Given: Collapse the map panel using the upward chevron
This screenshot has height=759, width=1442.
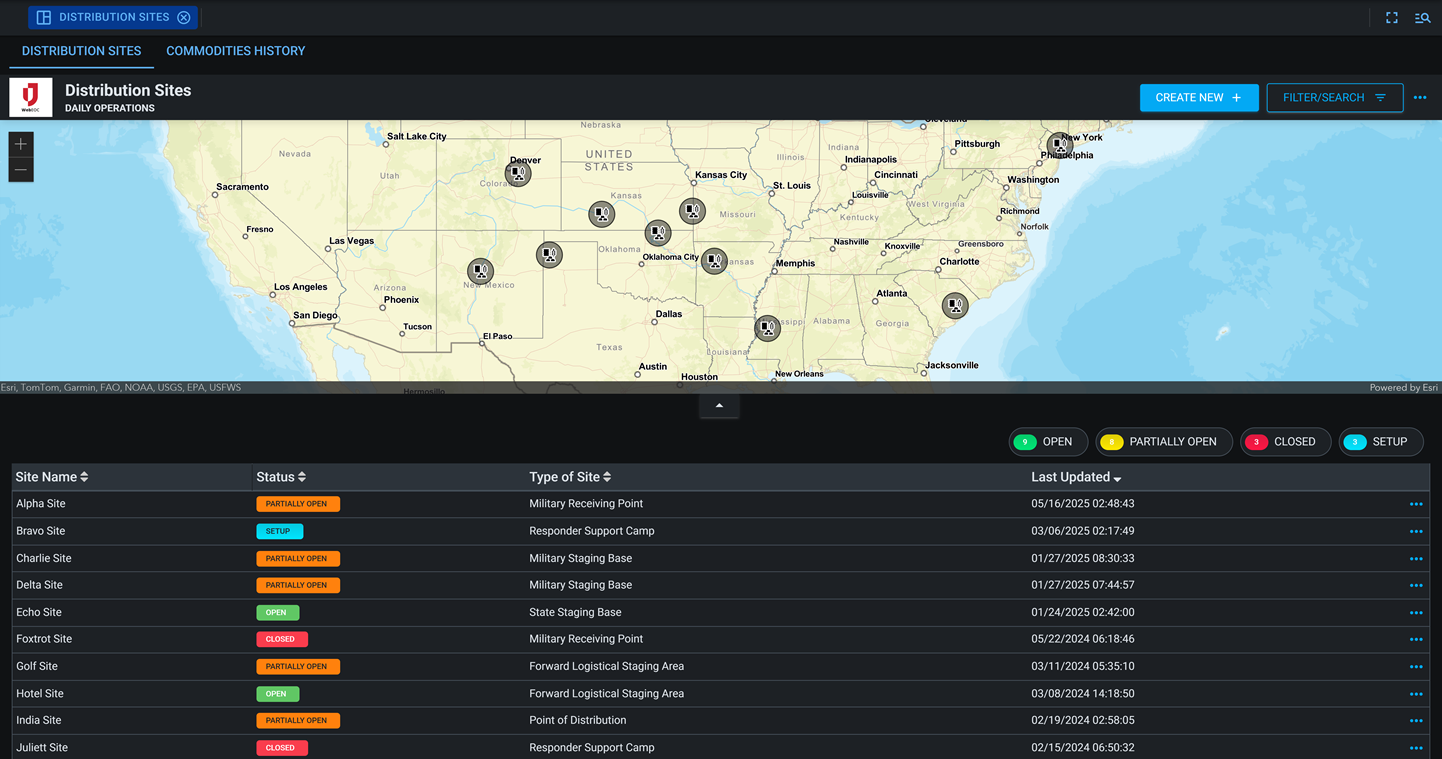Looking at the screenshot, I should pyautogui.click(x=719, y=405).
